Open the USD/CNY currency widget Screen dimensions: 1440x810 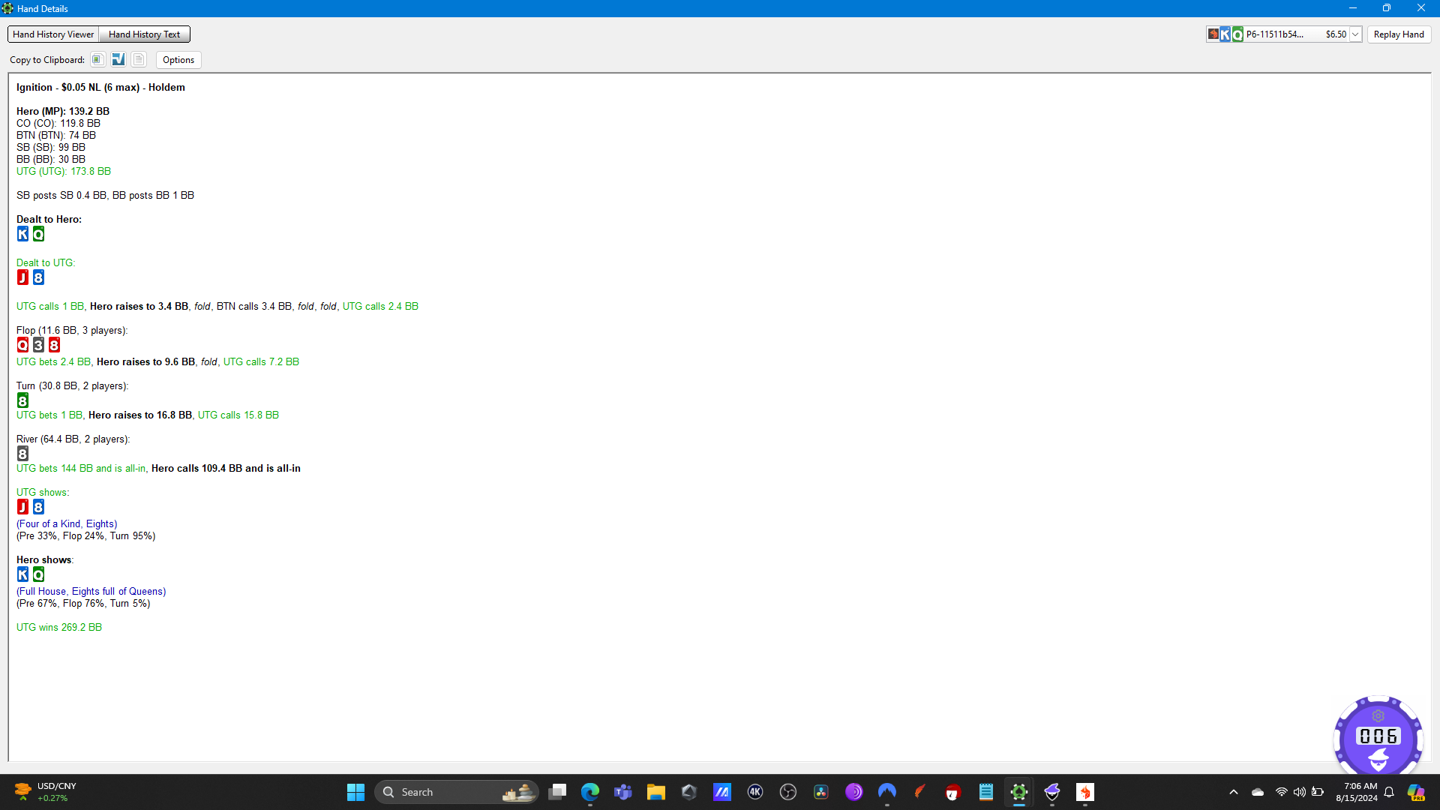[x=45, y=792]
